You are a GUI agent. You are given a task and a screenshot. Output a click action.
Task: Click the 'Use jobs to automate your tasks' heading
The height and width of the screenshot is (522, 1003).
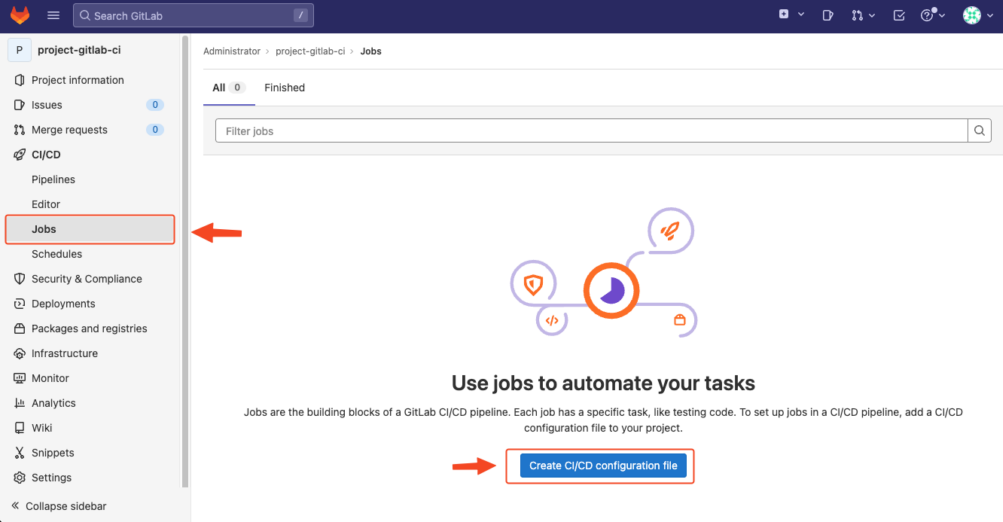(603, 383)
